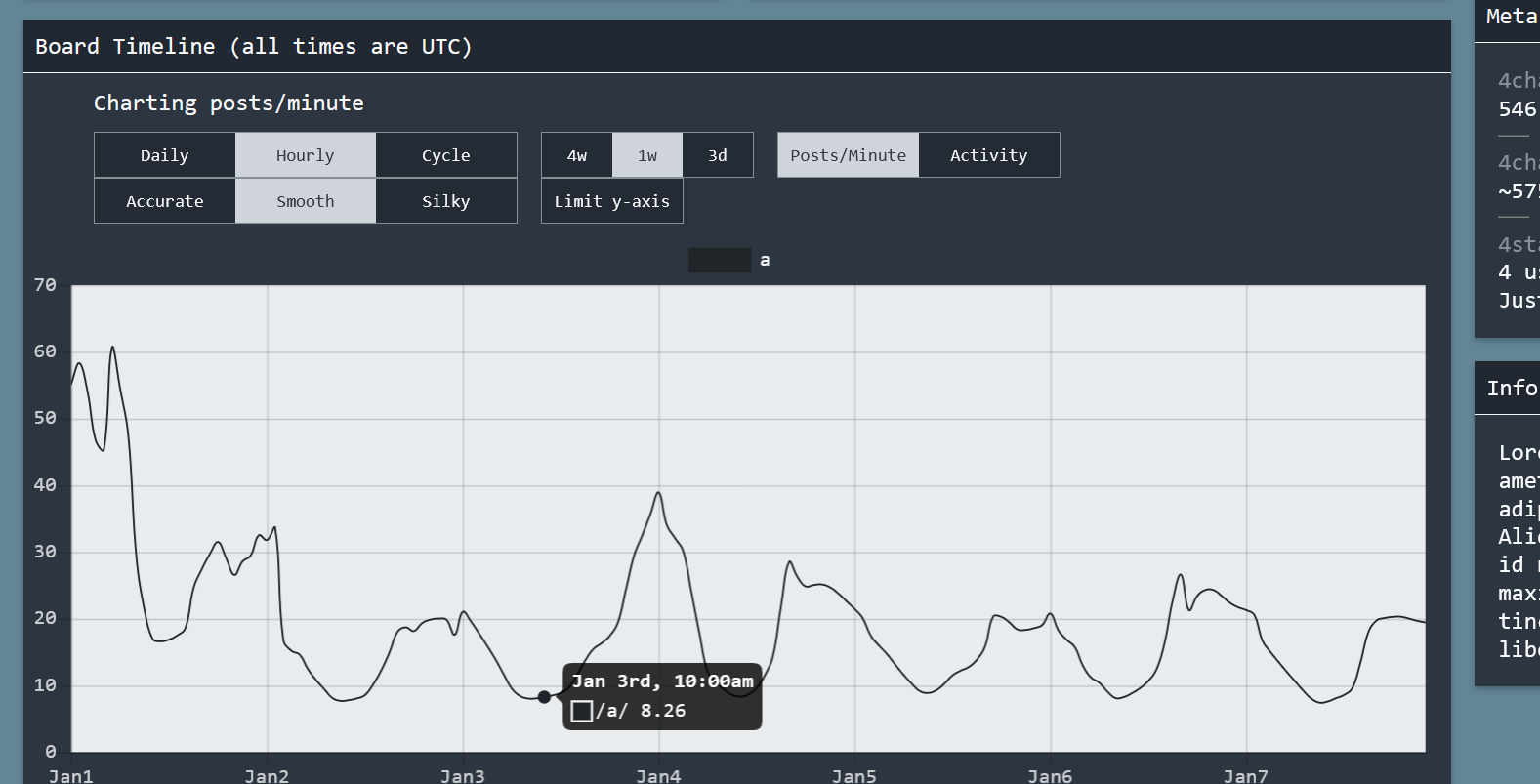Click the 60 y-axis label
Viewport: 1540px width, 784px height.
[x=45, y=351]
